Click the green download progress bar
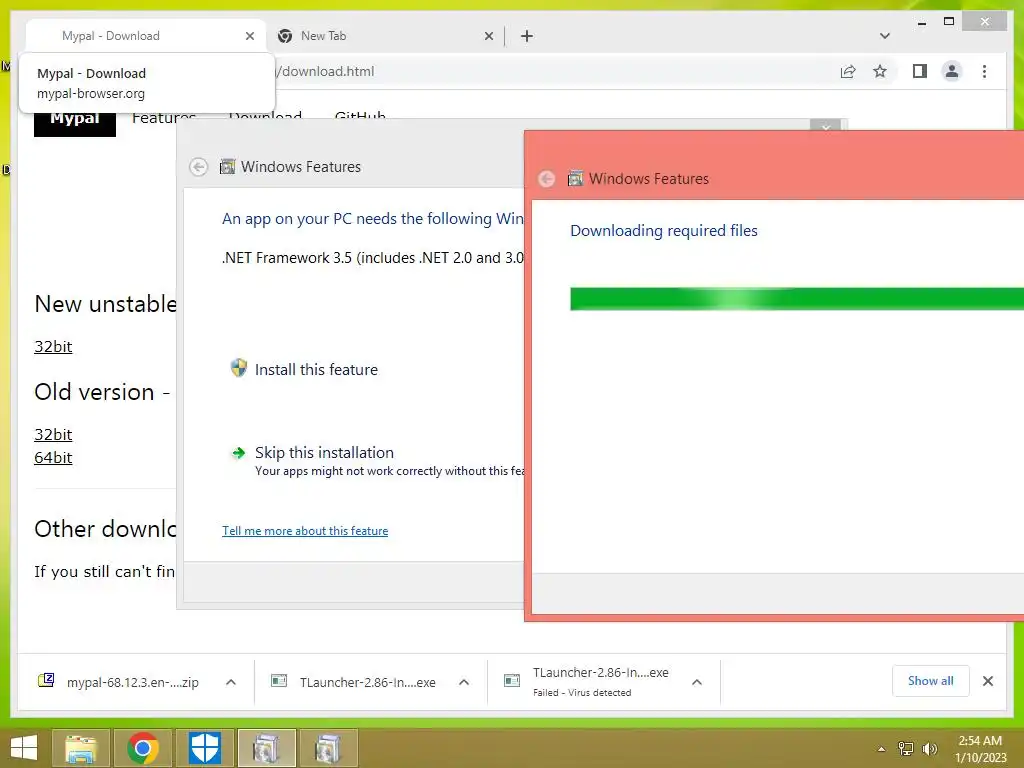 (797, 299)
